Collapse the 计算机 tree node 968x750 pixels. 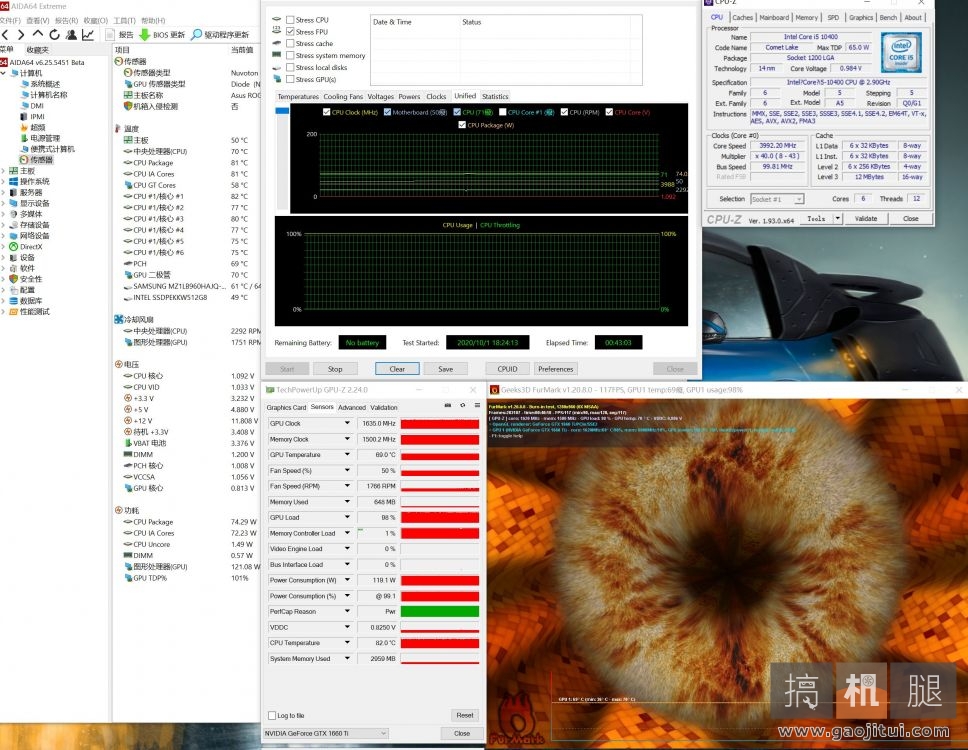(x=4, y=73)
